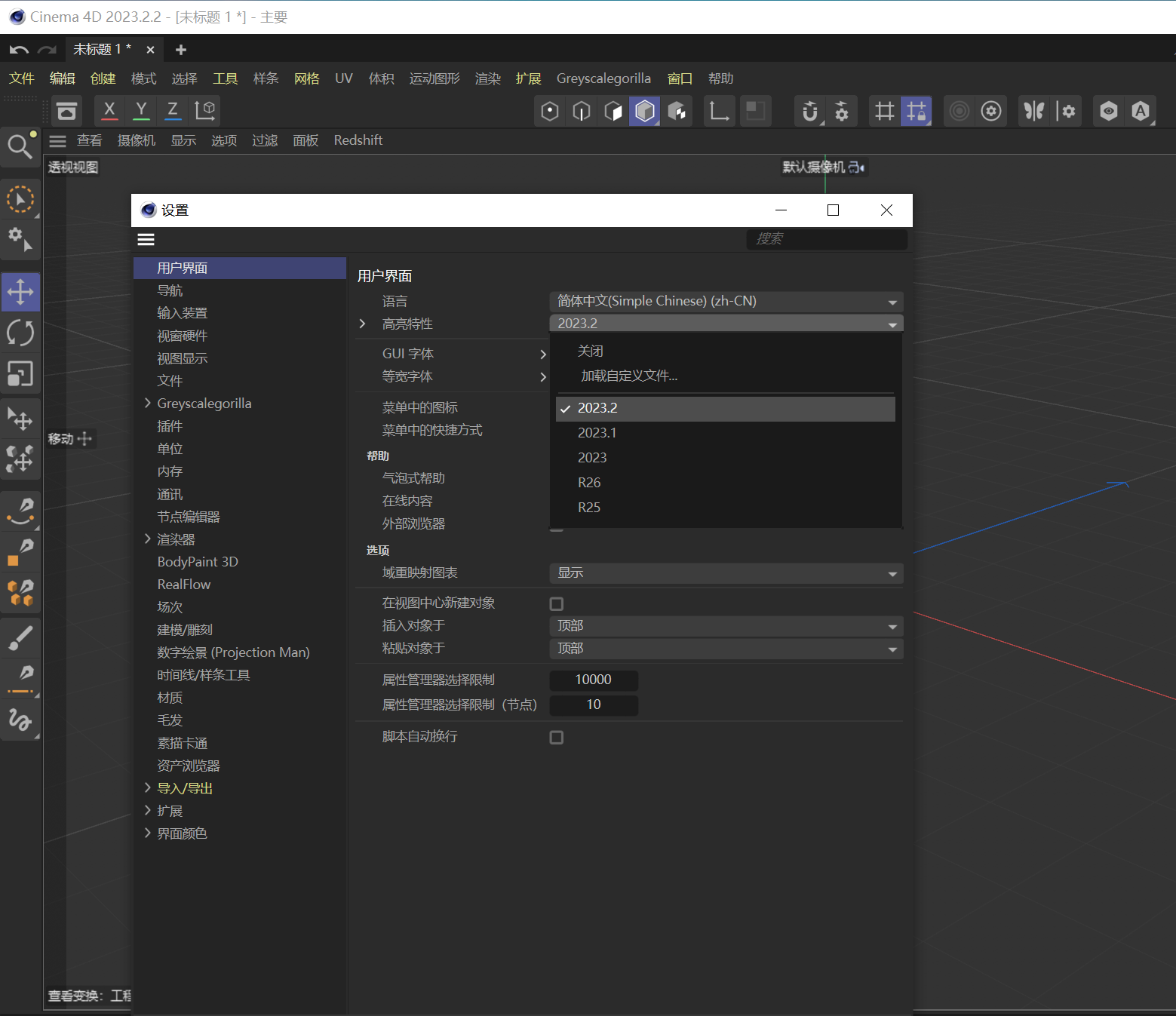
Task: Select 2023 in the dropdown list
Action: [x=726, y=458]
